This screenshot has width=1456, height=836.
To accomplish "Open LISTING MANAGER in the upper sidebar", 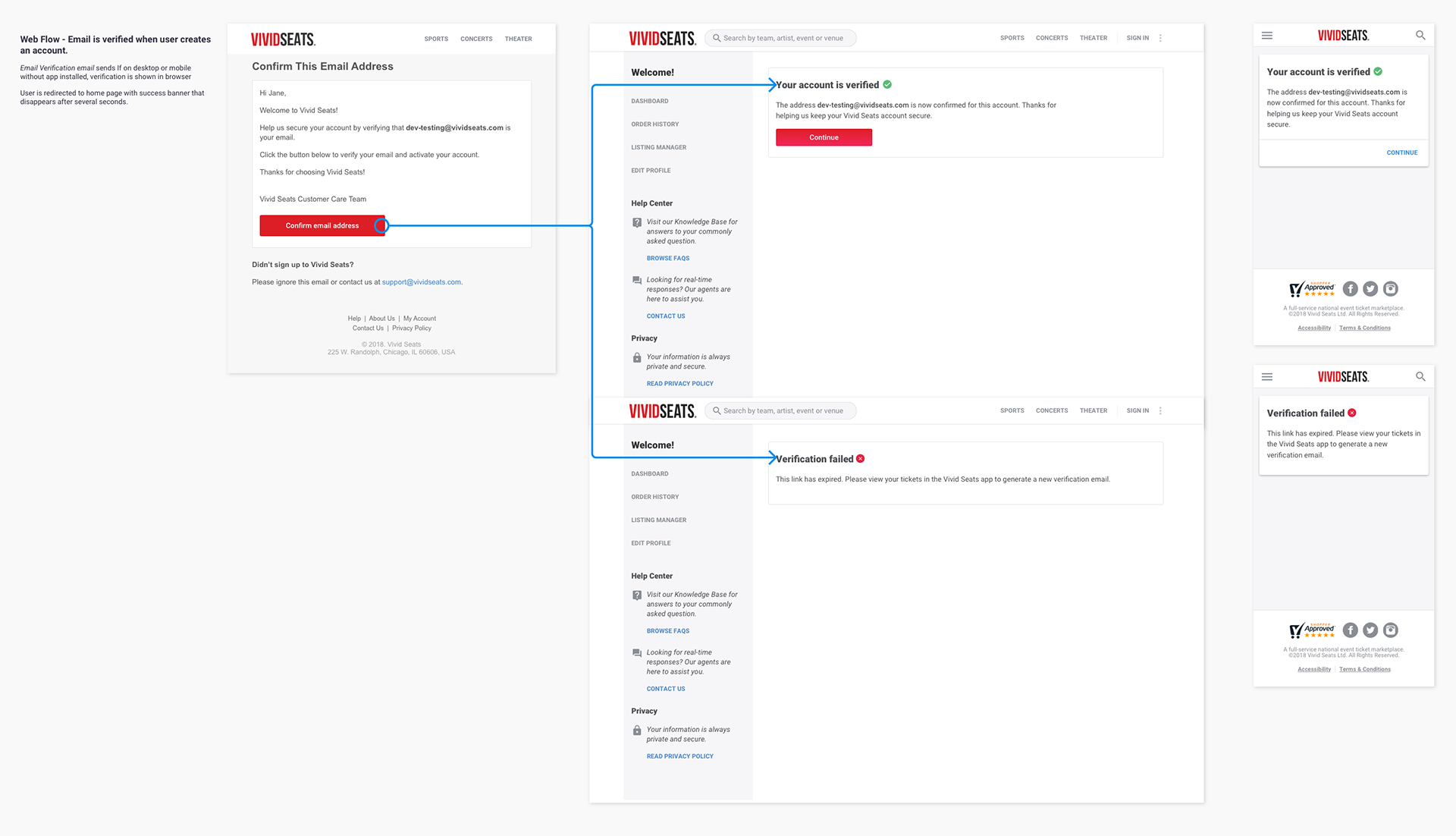I will (659, 147).
